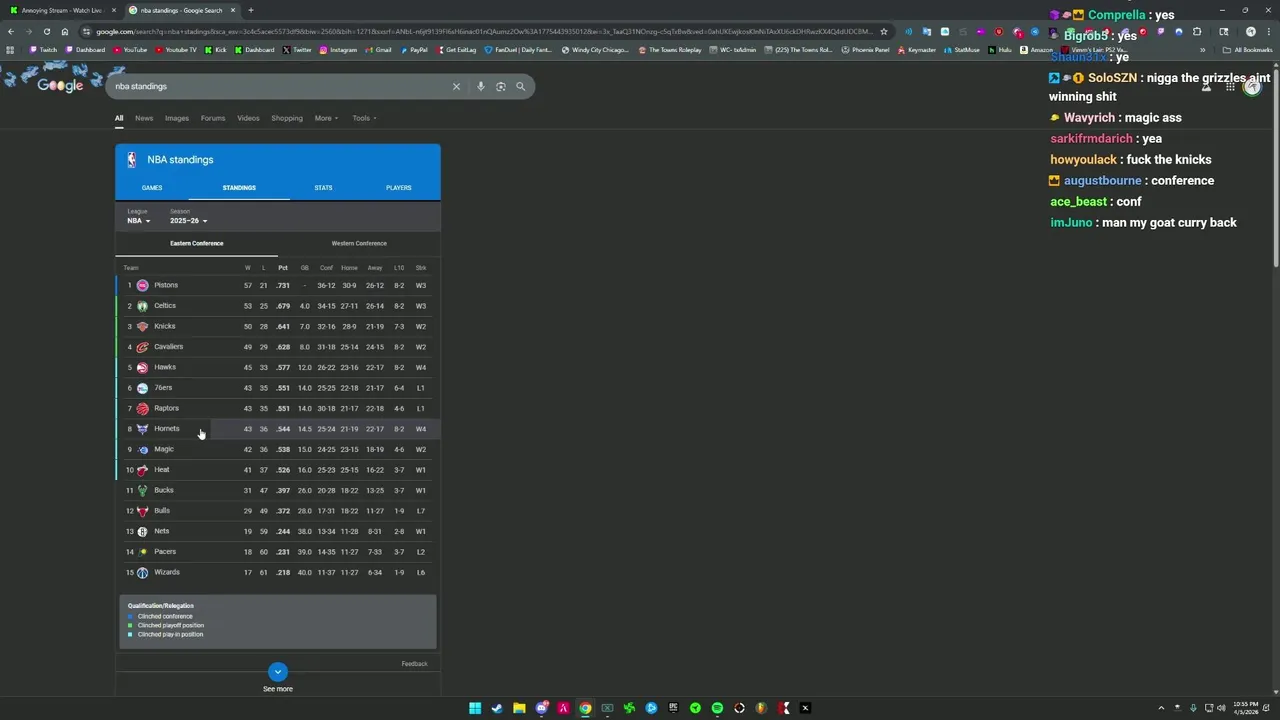Click the NBA standings card title
The height and width of the screenshot is (720, 1280).
[x=180, y=160]
